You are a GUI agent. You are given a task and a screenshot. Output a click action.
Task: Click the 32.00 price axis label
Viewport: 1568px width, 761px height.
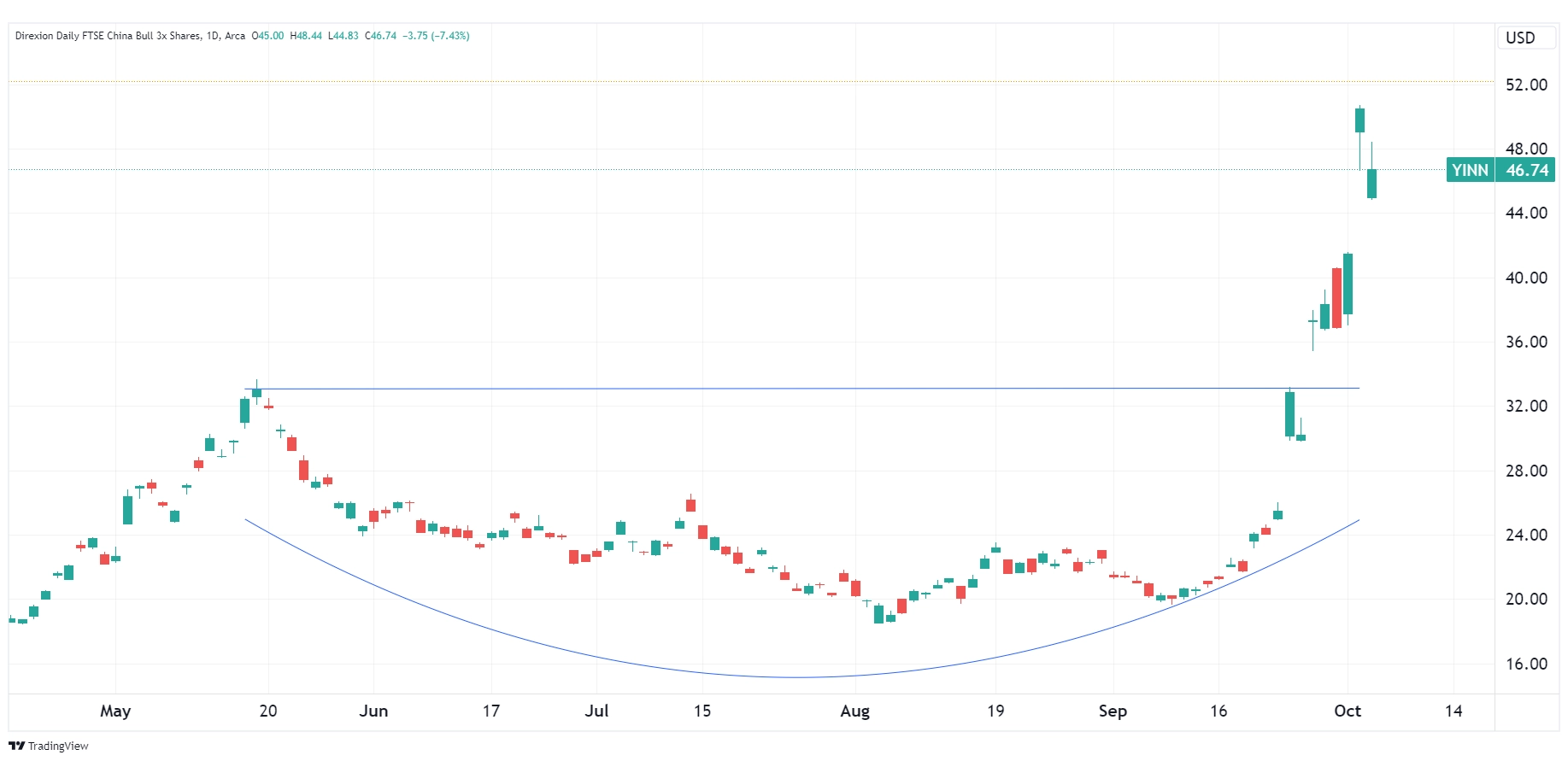click(x=1526, y=406)
